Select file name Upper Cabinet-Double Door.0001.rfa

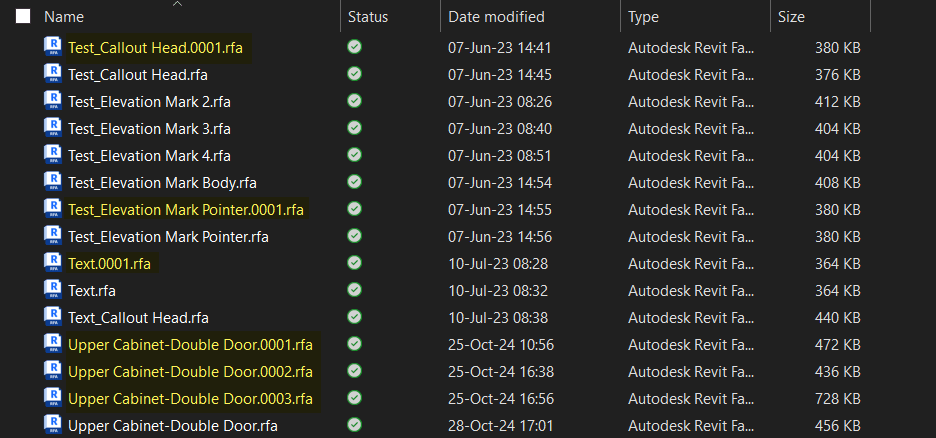(190, 345)
